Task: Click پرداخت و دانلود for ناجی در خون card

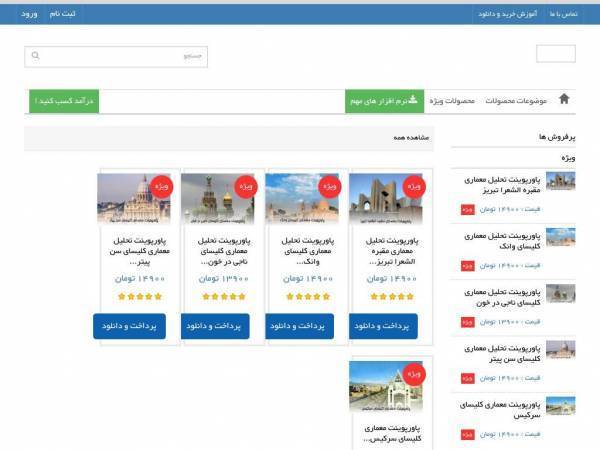Action: [x=215, y=326]
